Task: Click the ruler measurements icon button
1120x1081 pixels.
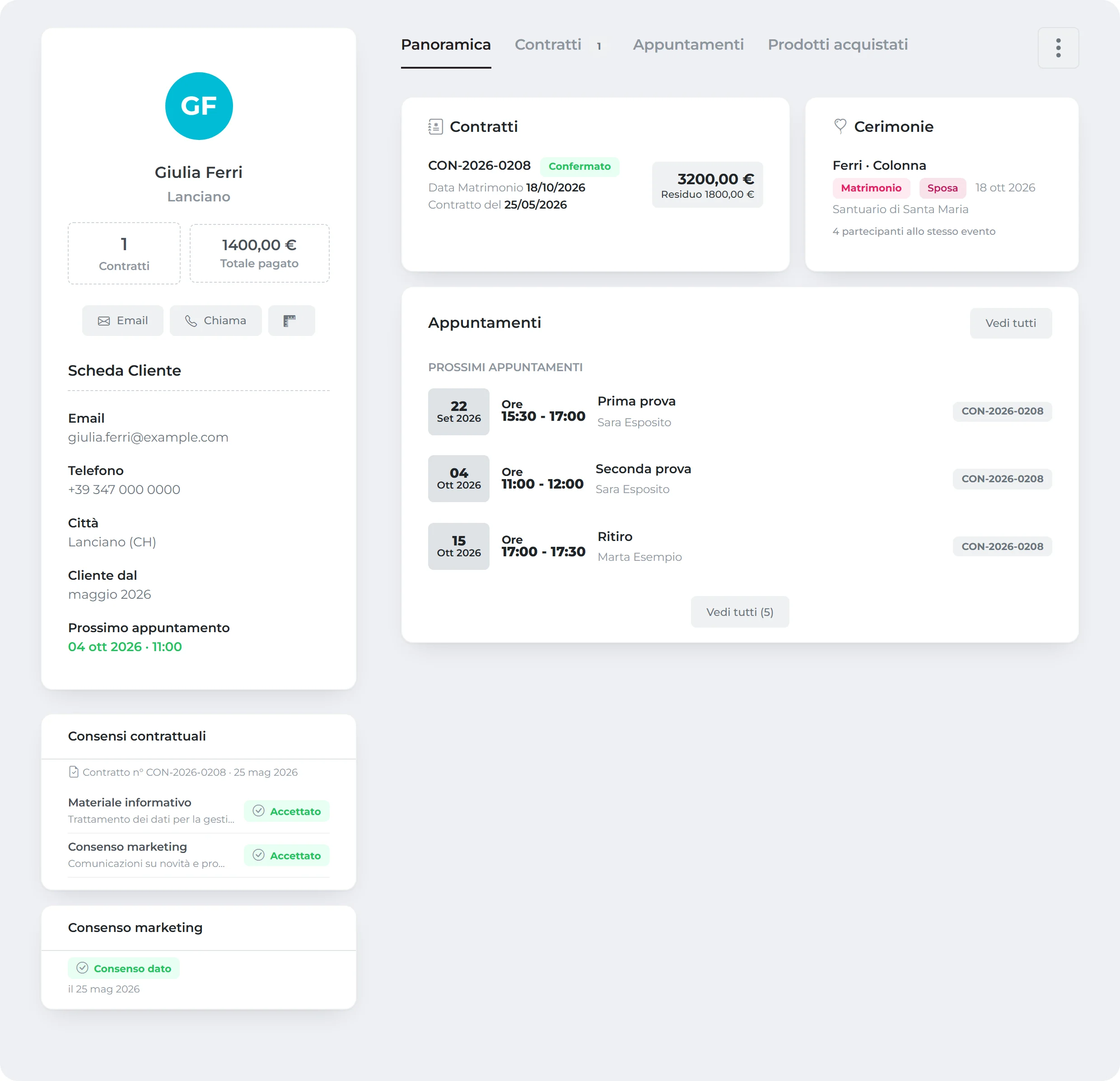Action: [x=291, y=321]
